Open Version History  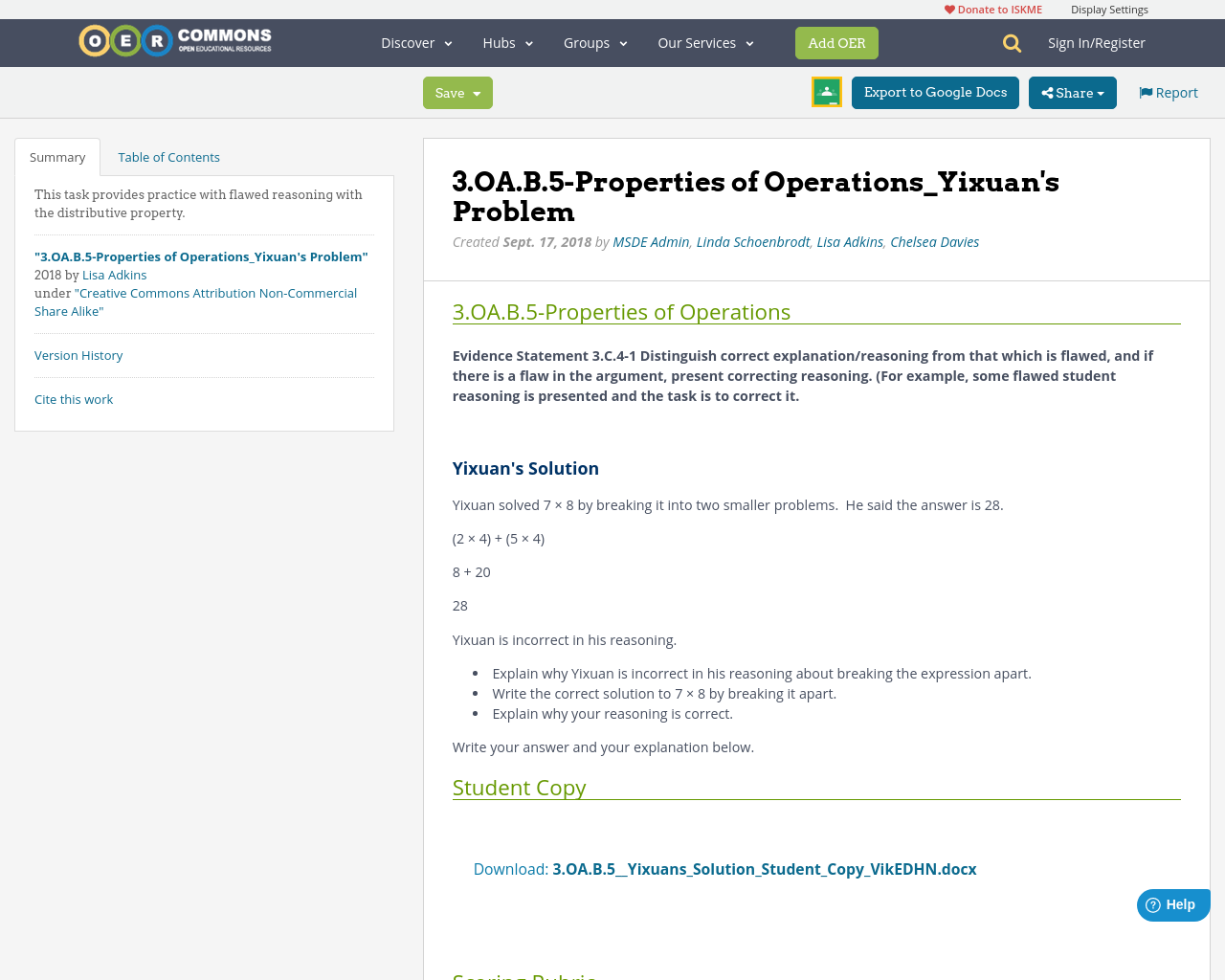[78, 354]
